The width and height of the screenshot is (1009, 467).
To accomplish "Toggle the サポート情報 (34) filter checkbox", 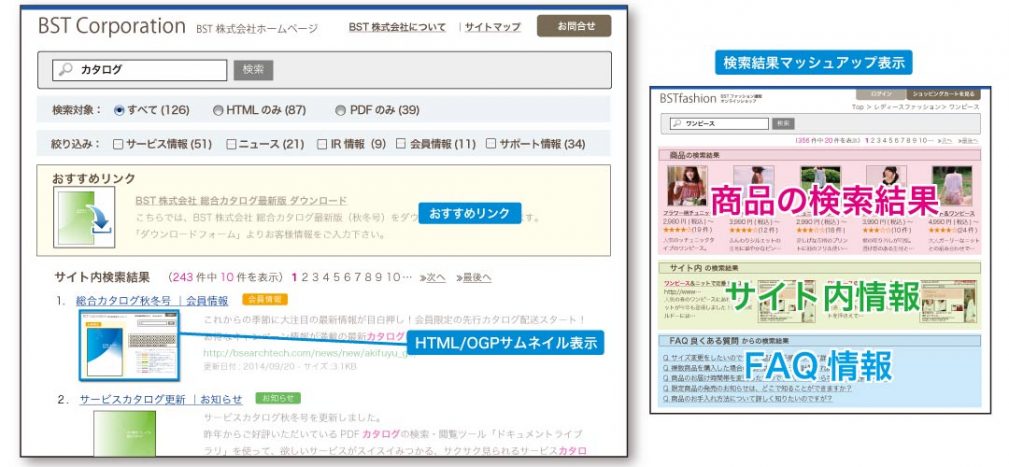I will click(491, 144).
